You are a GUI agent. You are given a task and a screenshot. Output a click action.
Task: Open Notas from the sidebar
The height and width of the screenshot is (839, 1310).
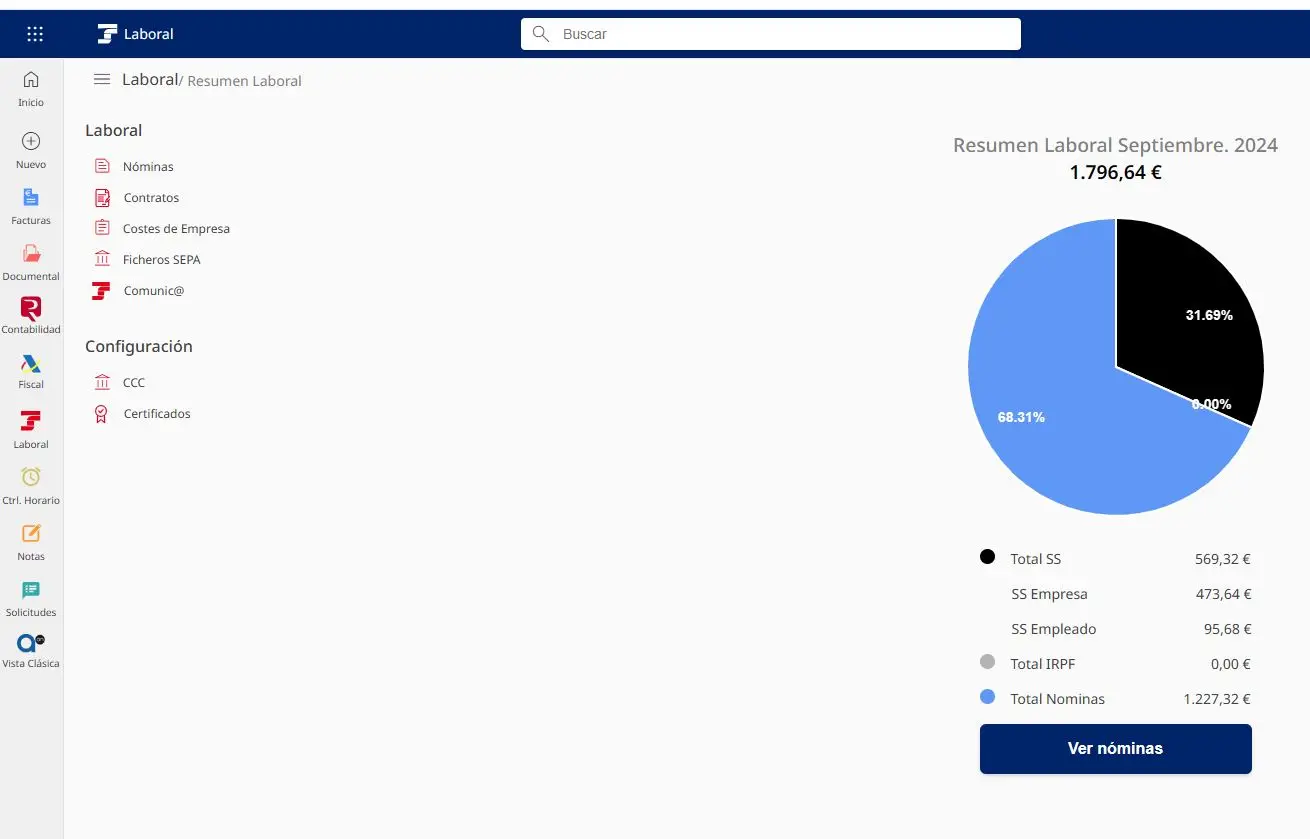31,533
